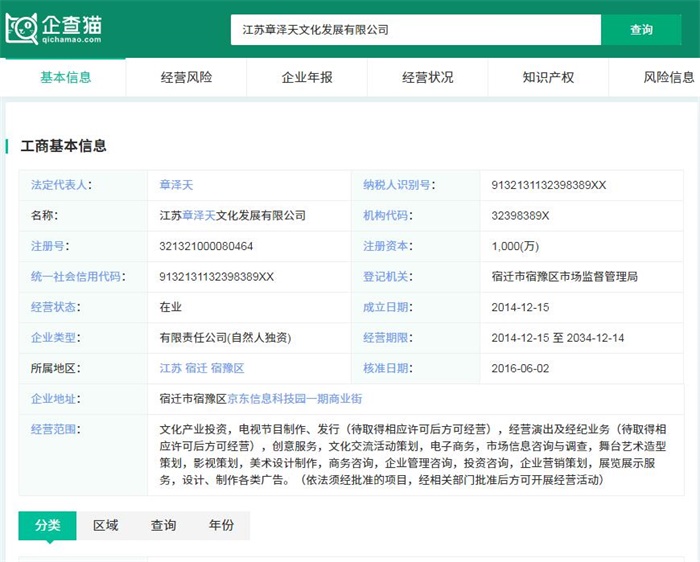Screen dimensions: 700x562
Task: Select the 区域 filter tab
Action: pos(105,525)
